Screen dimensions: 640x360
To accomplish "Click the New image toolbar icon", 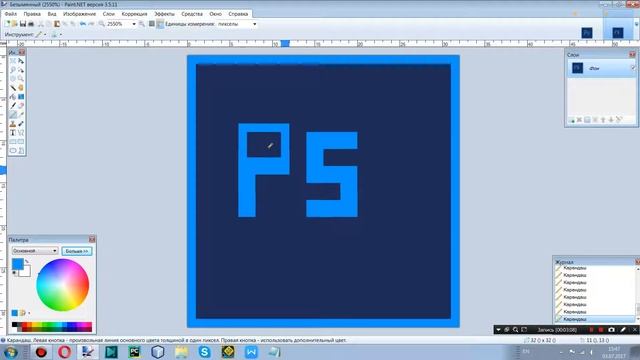I will point(7,24).
